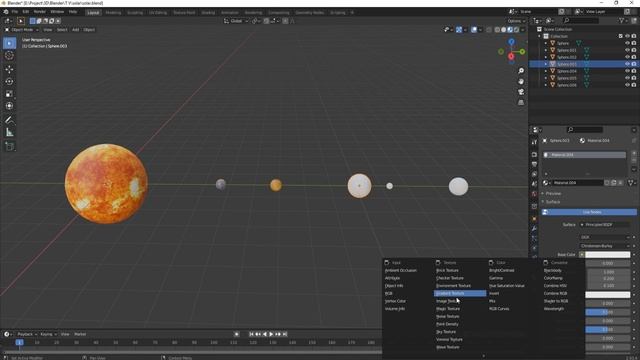Open Output properties tab icon
This screenshot has height=360, width=640.
[x=534, y=164]
